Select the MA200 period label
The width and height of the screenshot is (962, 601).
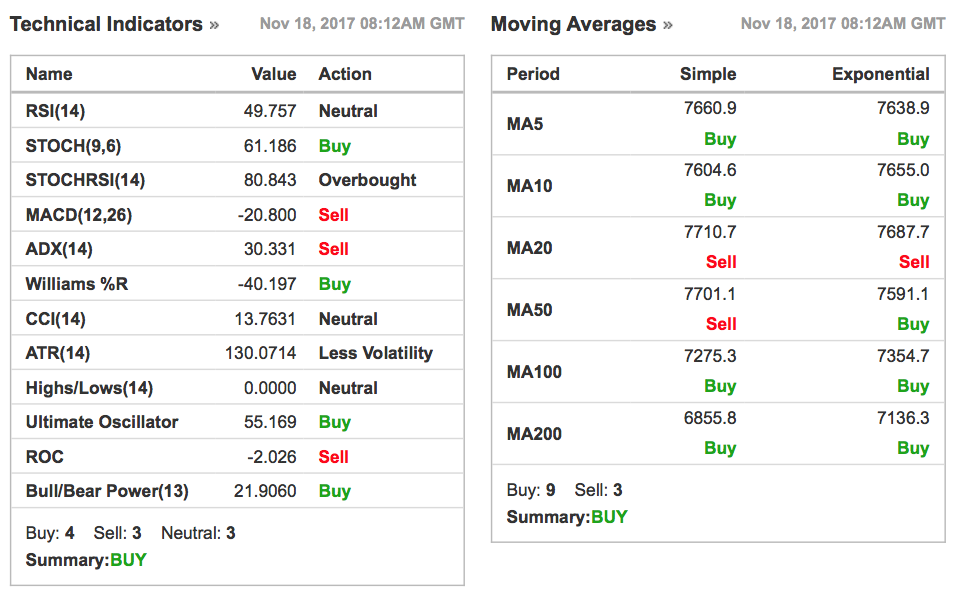coord(534,434)
